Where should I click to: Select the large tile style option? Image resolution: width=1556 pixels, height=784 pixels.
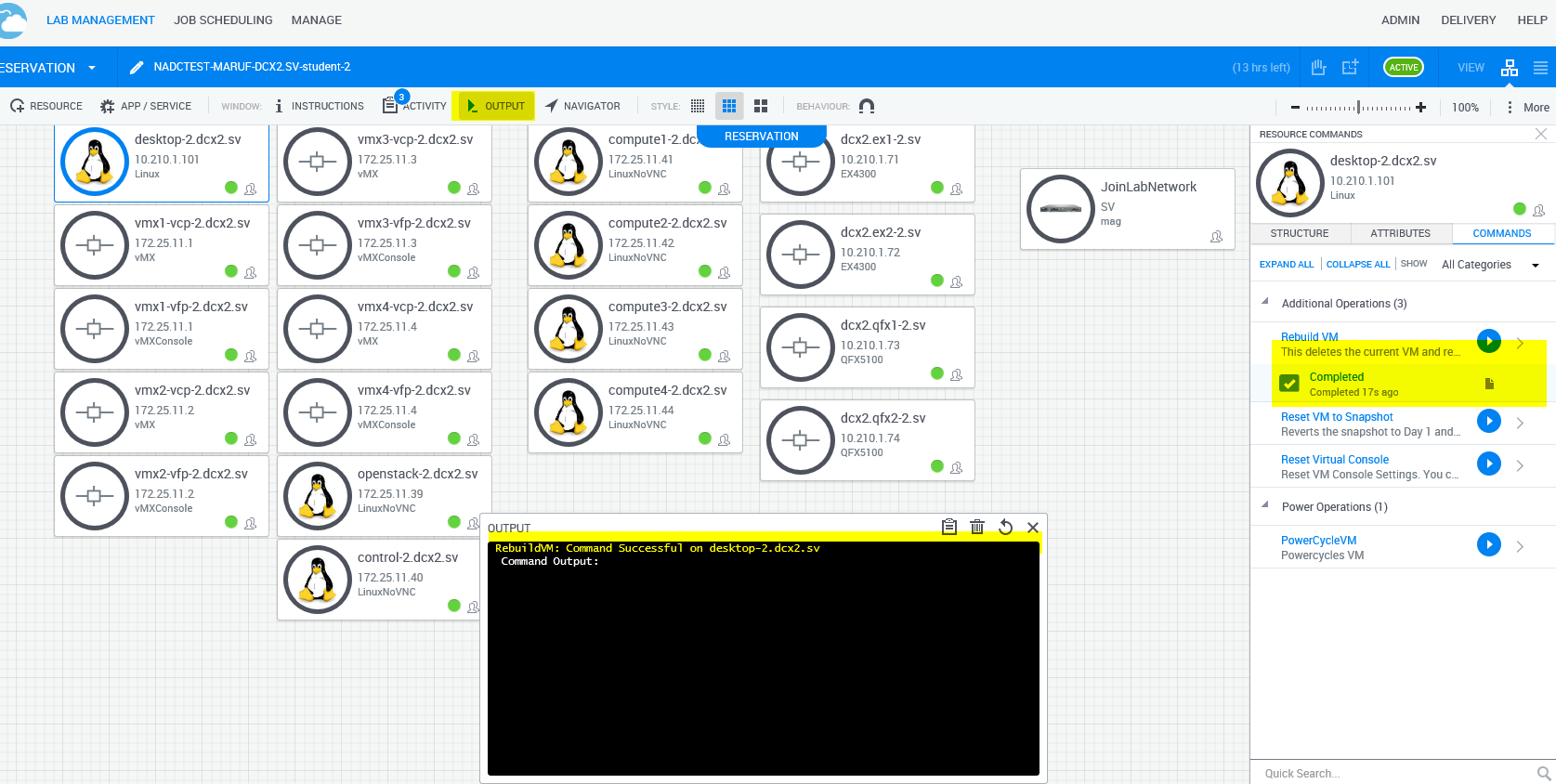(761, 106)
